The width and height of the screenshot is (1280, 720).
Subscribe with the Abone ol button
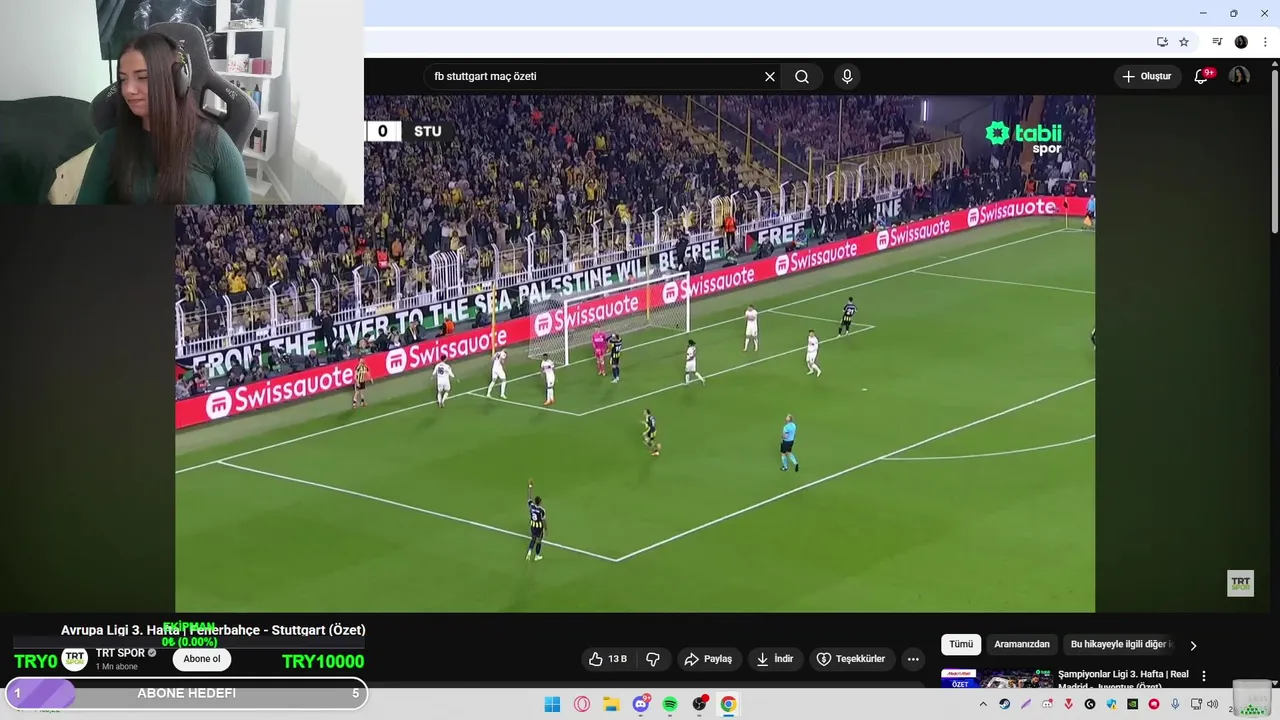[x=202, y=659]
